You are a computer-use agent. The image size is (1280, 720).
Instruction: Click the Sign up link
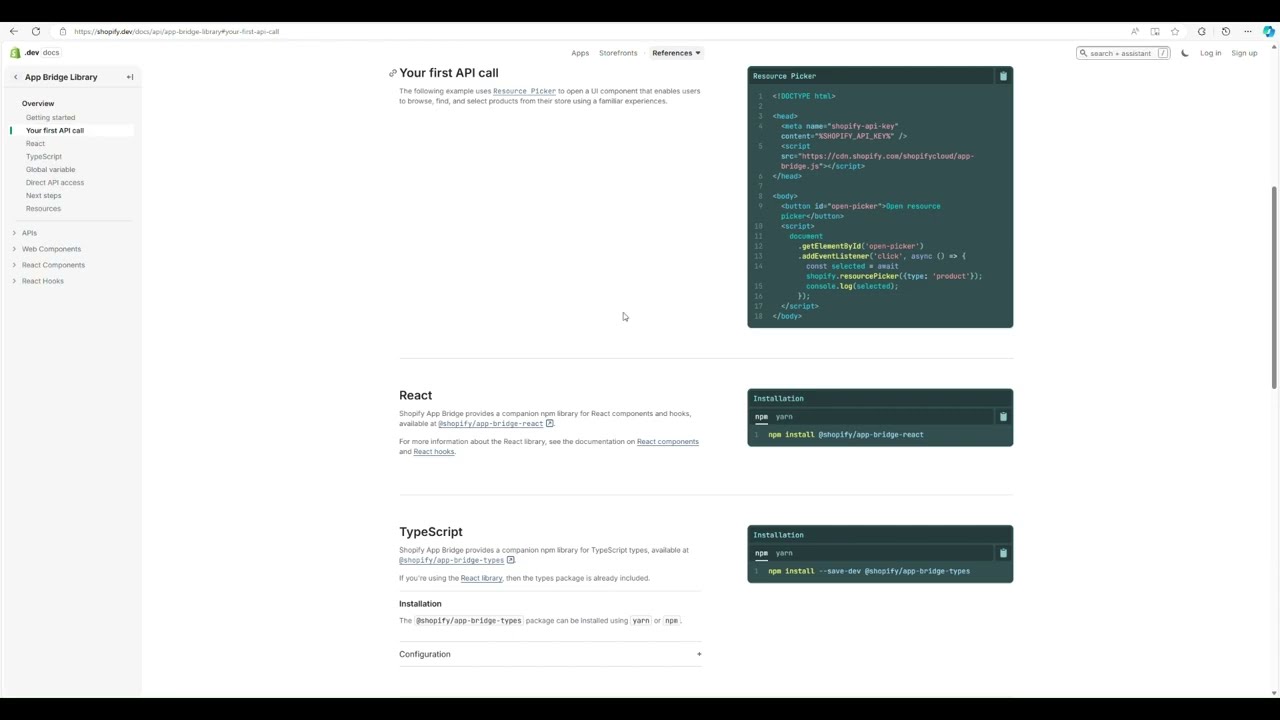coord(1244,53)
